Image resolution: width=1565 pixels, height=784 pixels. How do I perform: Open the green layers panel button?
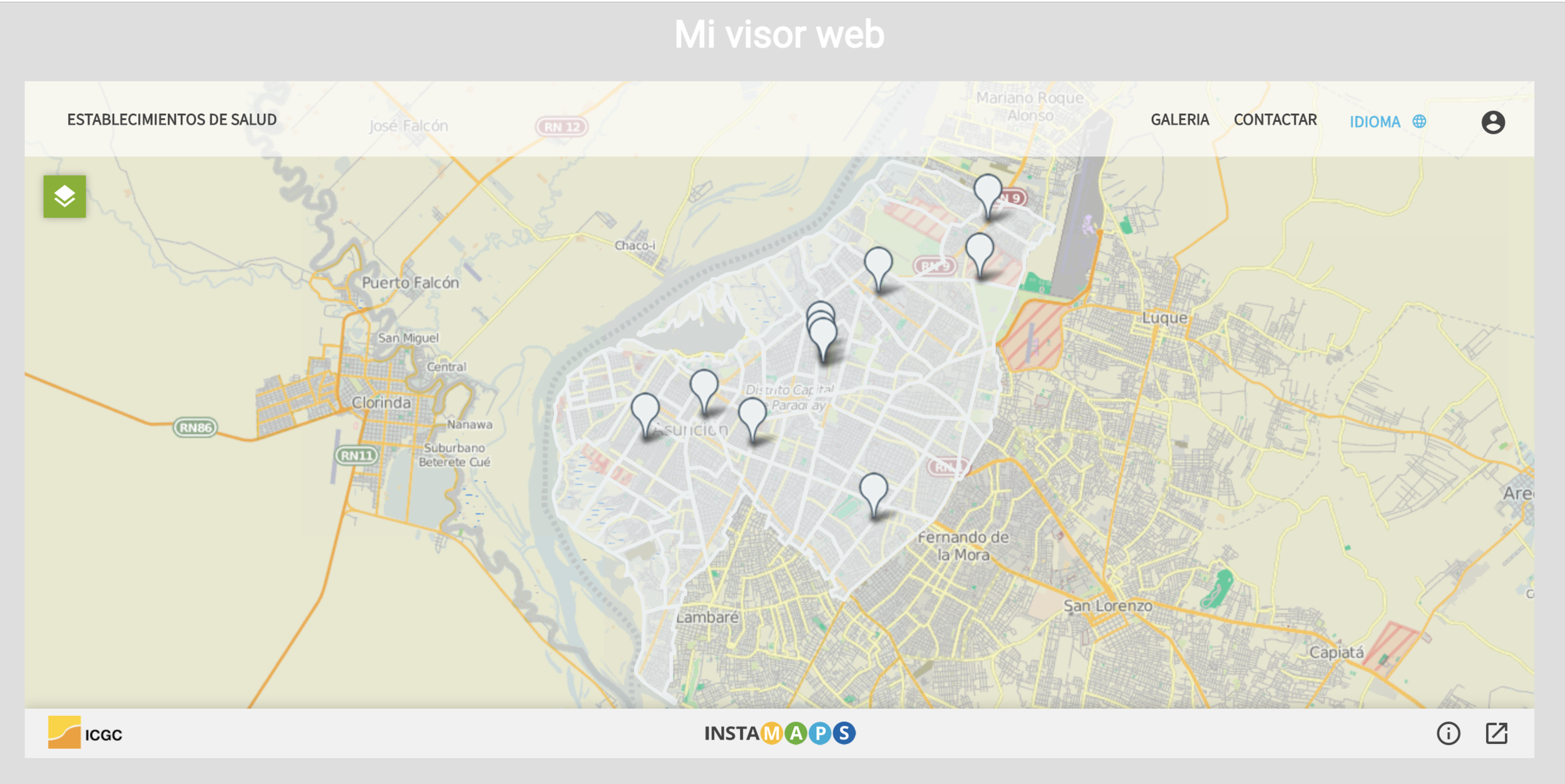tap(64, 196)
